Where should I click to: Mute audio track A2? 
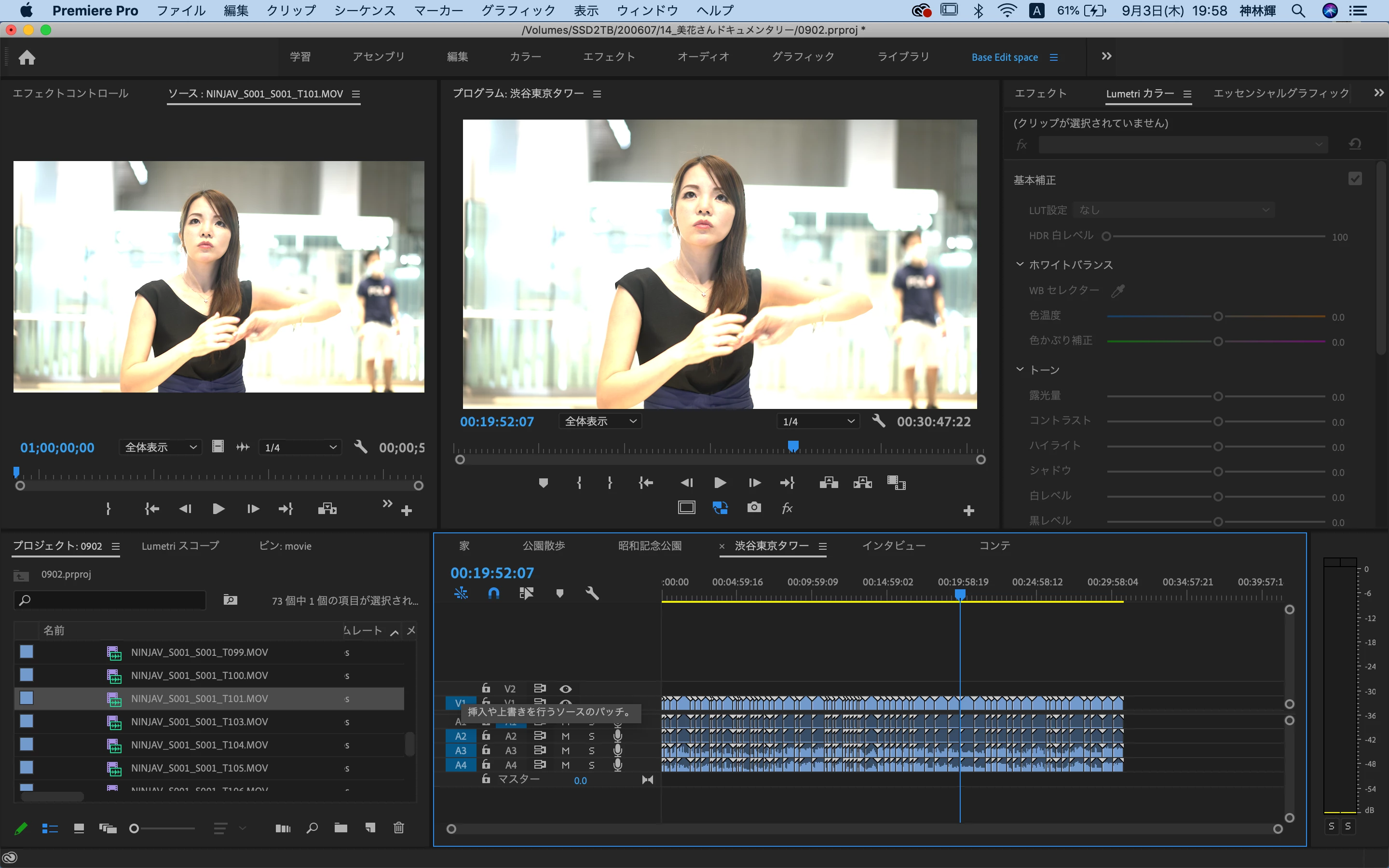click(x=565, y=736)
